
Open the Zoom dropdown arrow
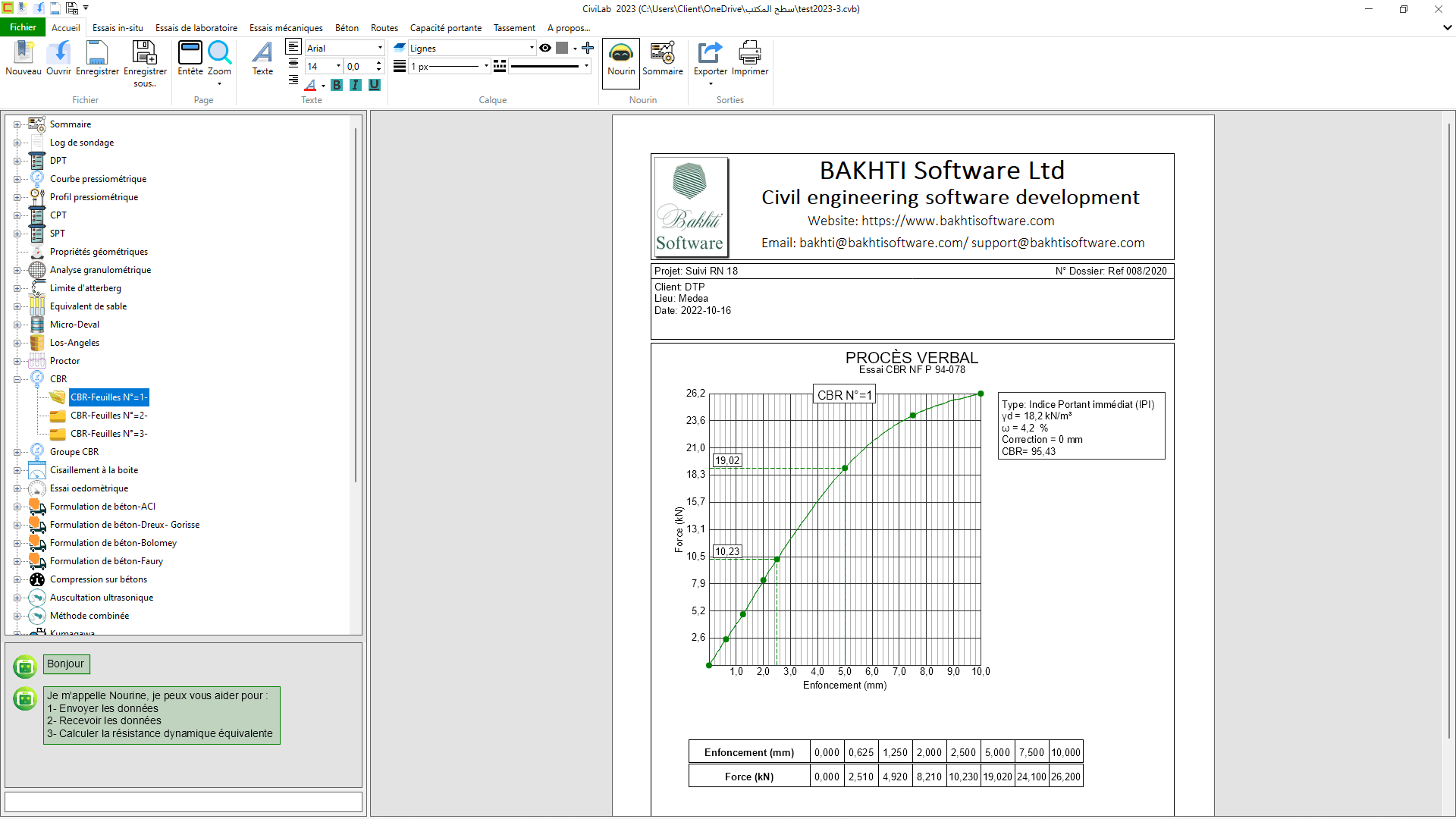coord(219,84)
